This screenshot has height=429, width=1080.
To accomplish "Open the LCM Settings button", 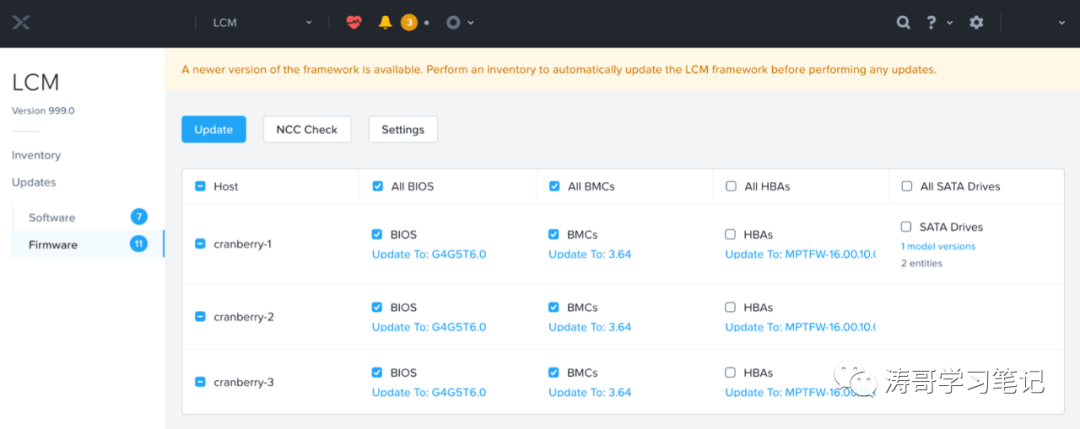I will 403,129.
